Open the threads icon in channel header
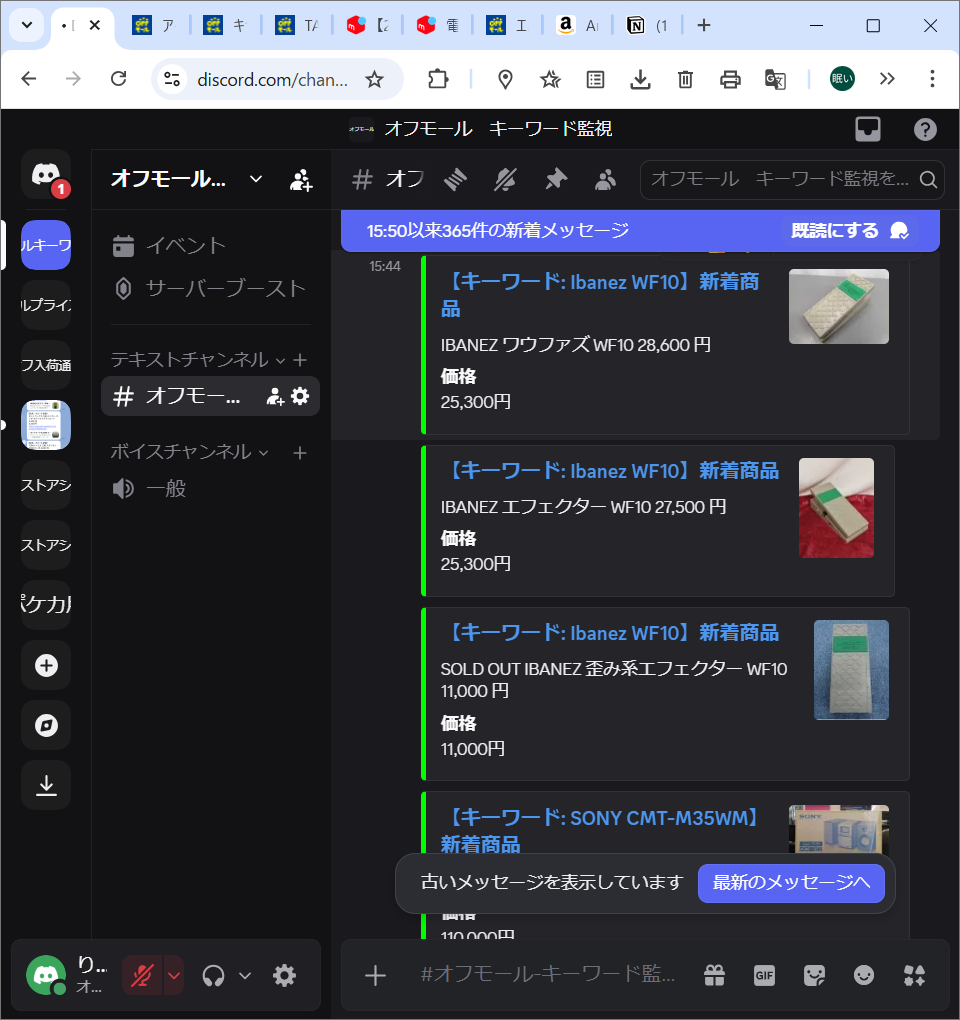 455,180
